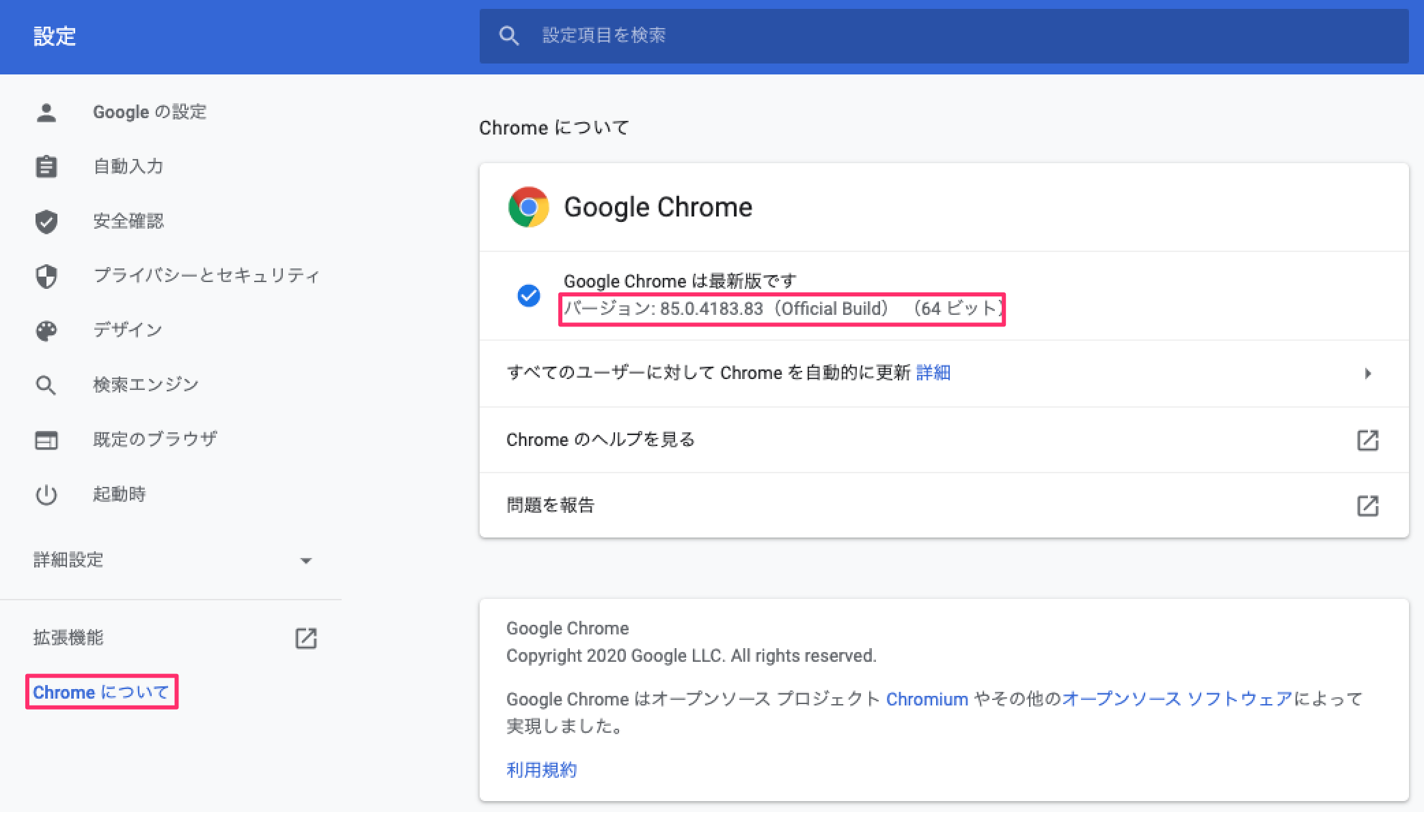Open 既定のブラウザ using its browser icon
Image resolution: width=1424 pixels, height=840 pixels.
46,439
